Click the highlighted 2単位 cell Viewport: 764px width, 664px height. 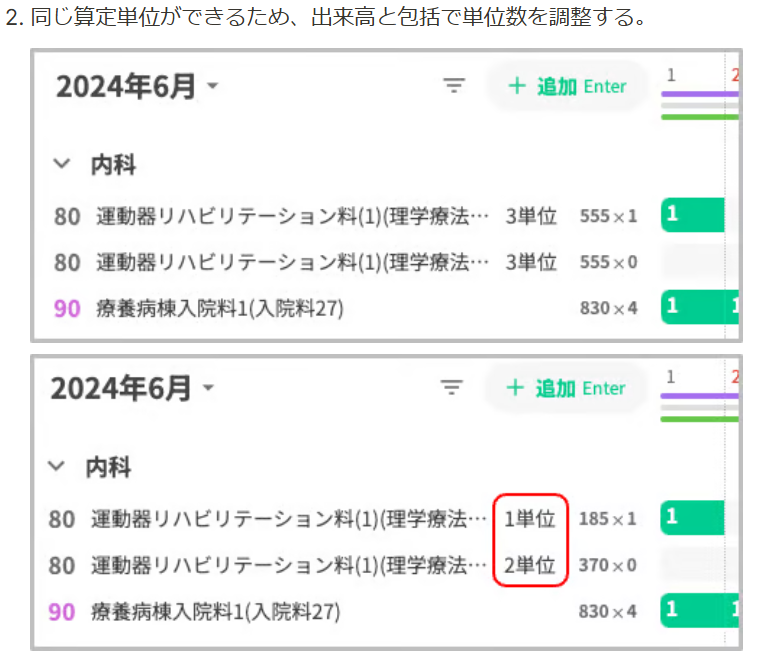coord(530,565)
